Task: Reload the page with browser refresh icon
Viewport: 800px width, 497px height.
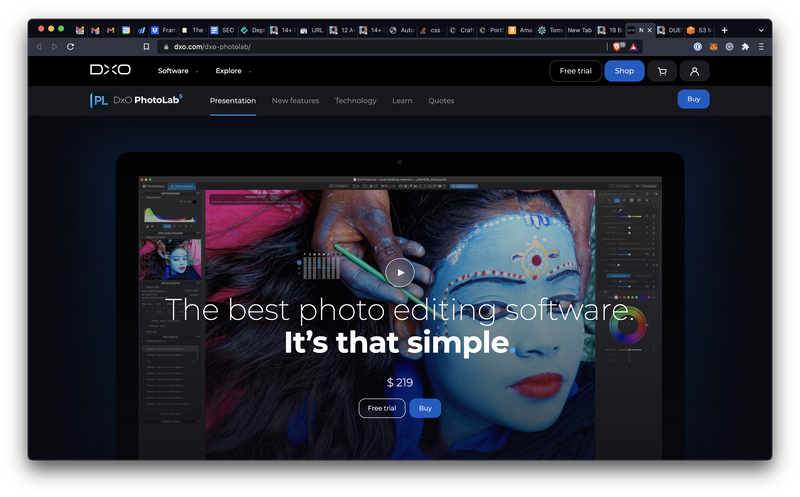Action: 70,46
